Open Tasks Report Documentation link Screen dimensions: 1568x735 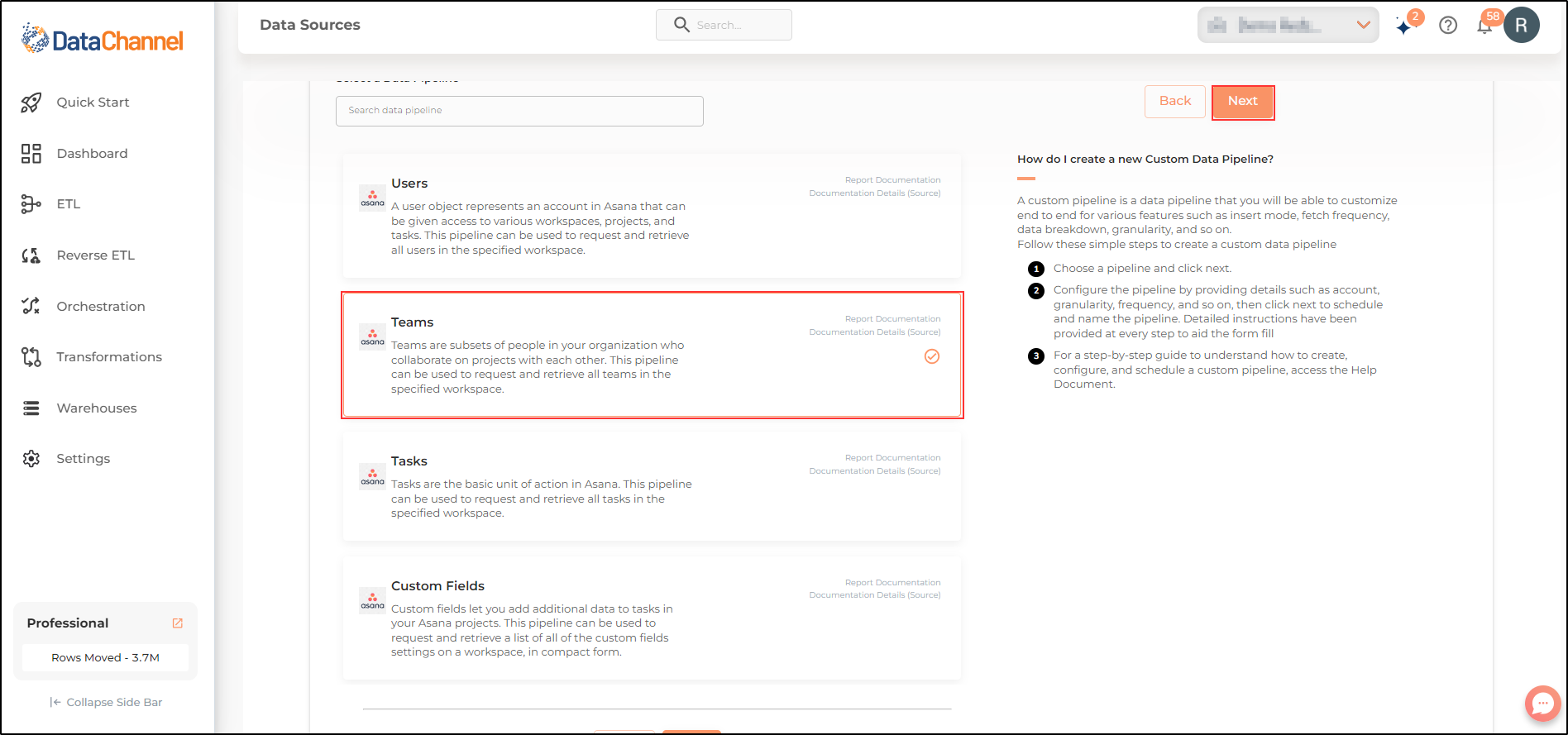coord(892,458)
